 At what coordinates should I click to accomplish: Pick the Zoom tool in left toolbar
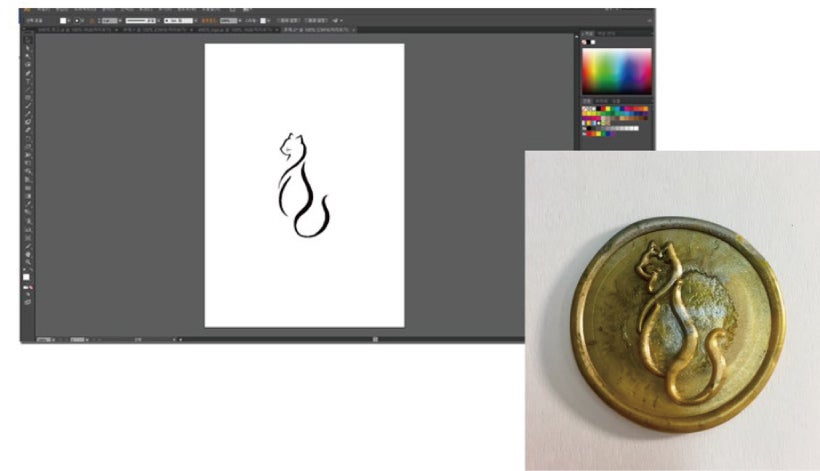pos(27,263)
